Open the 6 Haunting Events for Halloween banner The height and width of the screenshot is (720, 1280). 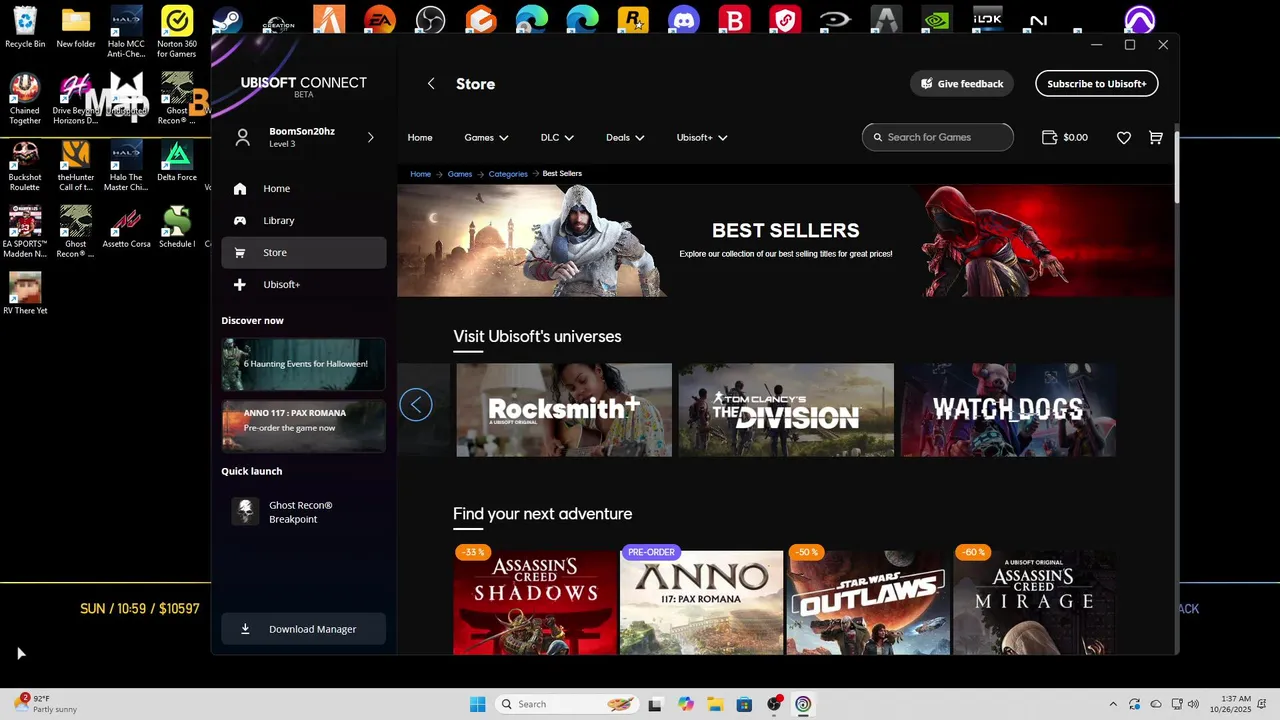(303, 364)
